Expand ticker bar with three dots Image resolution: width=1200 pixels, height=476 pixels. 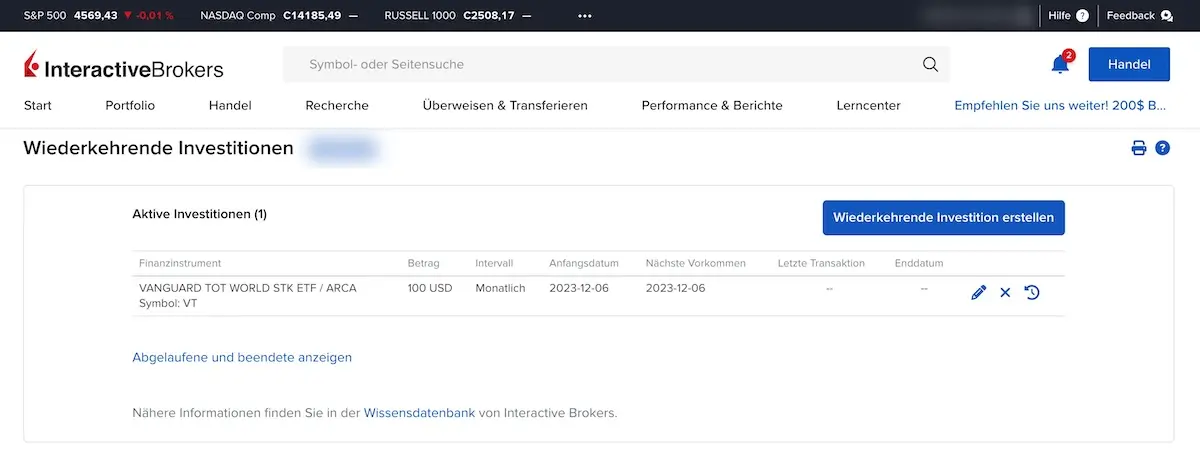pyautogui.click(x=585, y=16)
